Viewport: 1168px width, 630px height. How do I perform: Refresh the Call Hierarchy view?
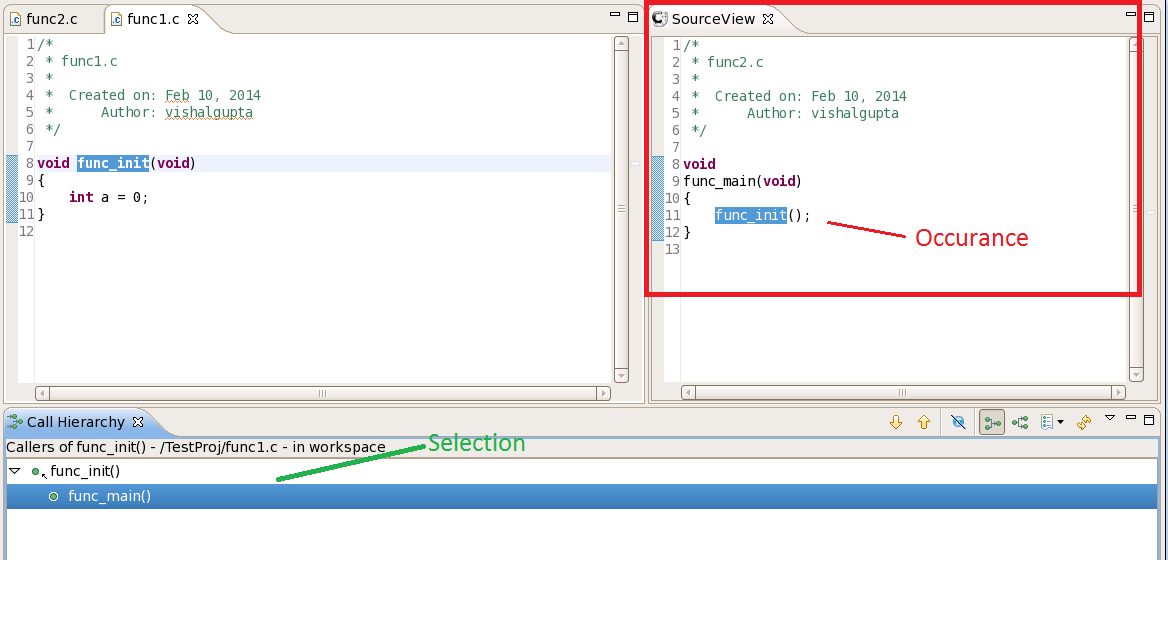click(x=1083, y=423)
